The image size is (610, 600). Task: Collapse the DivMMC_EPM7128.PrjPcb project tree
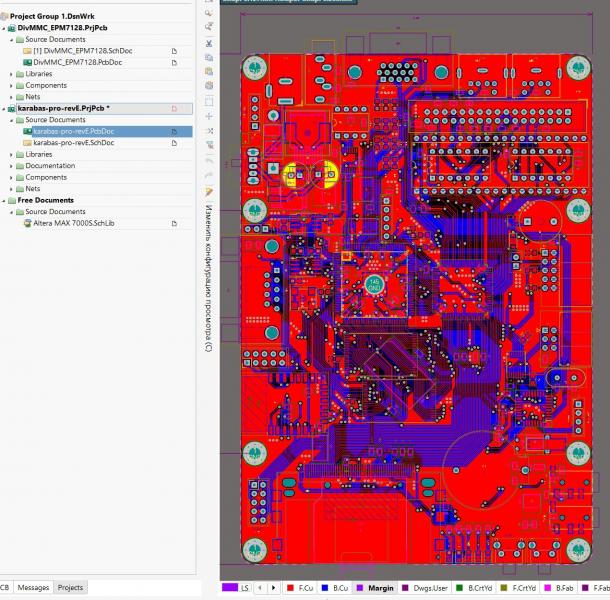(3, 28)
